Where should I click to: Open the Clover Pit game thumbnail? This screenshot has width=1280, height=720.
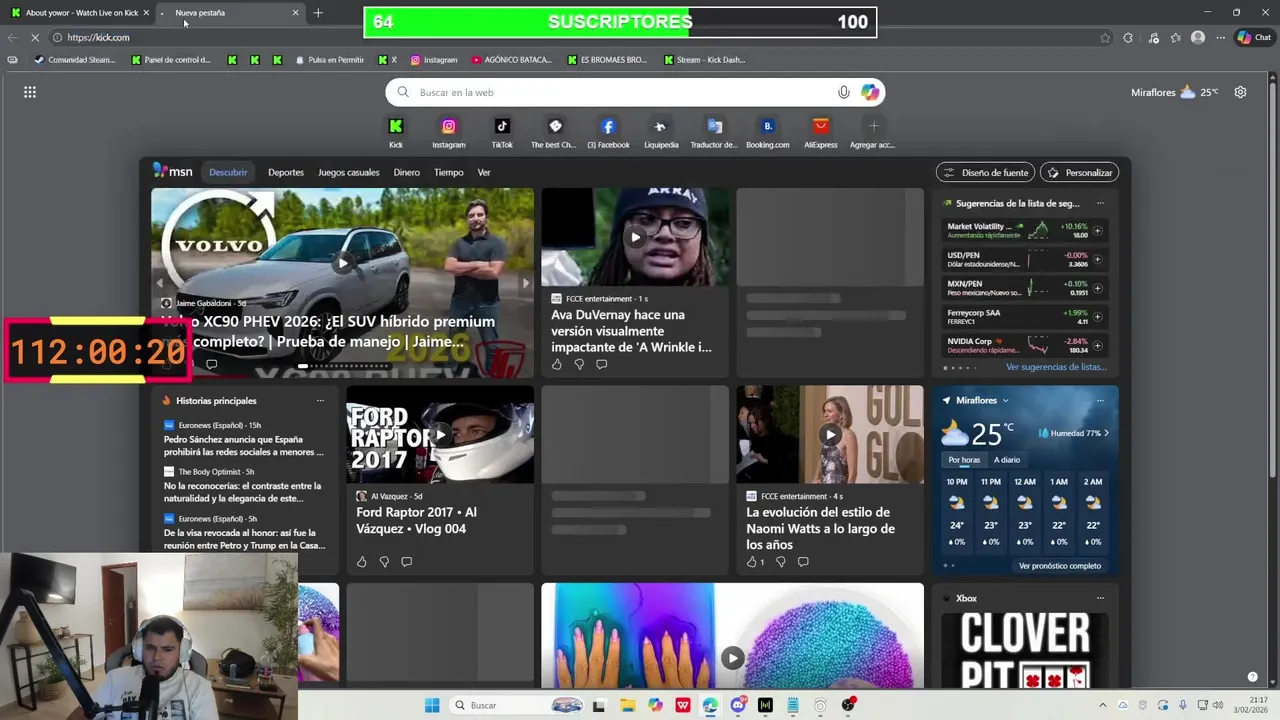click(1025, 649)
